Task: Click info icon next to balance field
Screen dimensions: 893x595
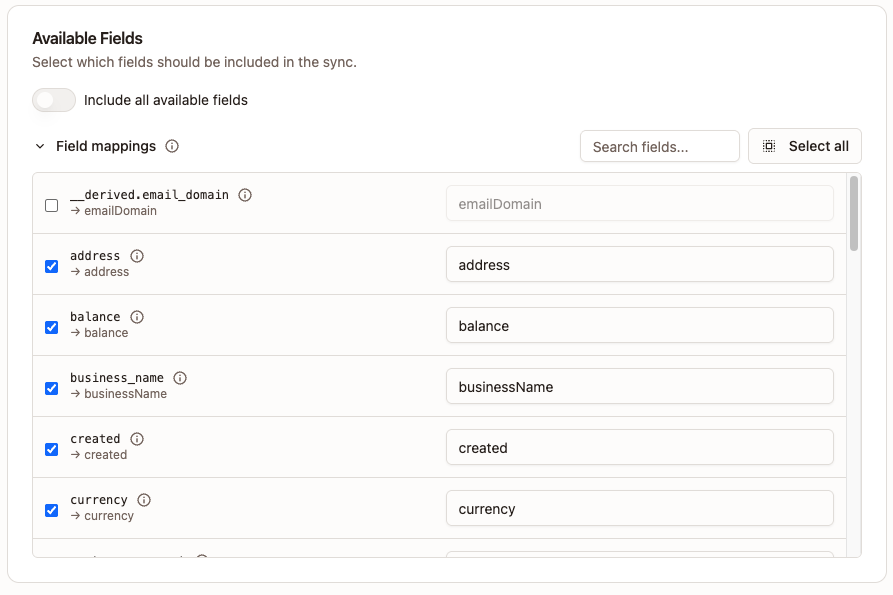Action: click(137, 317)
